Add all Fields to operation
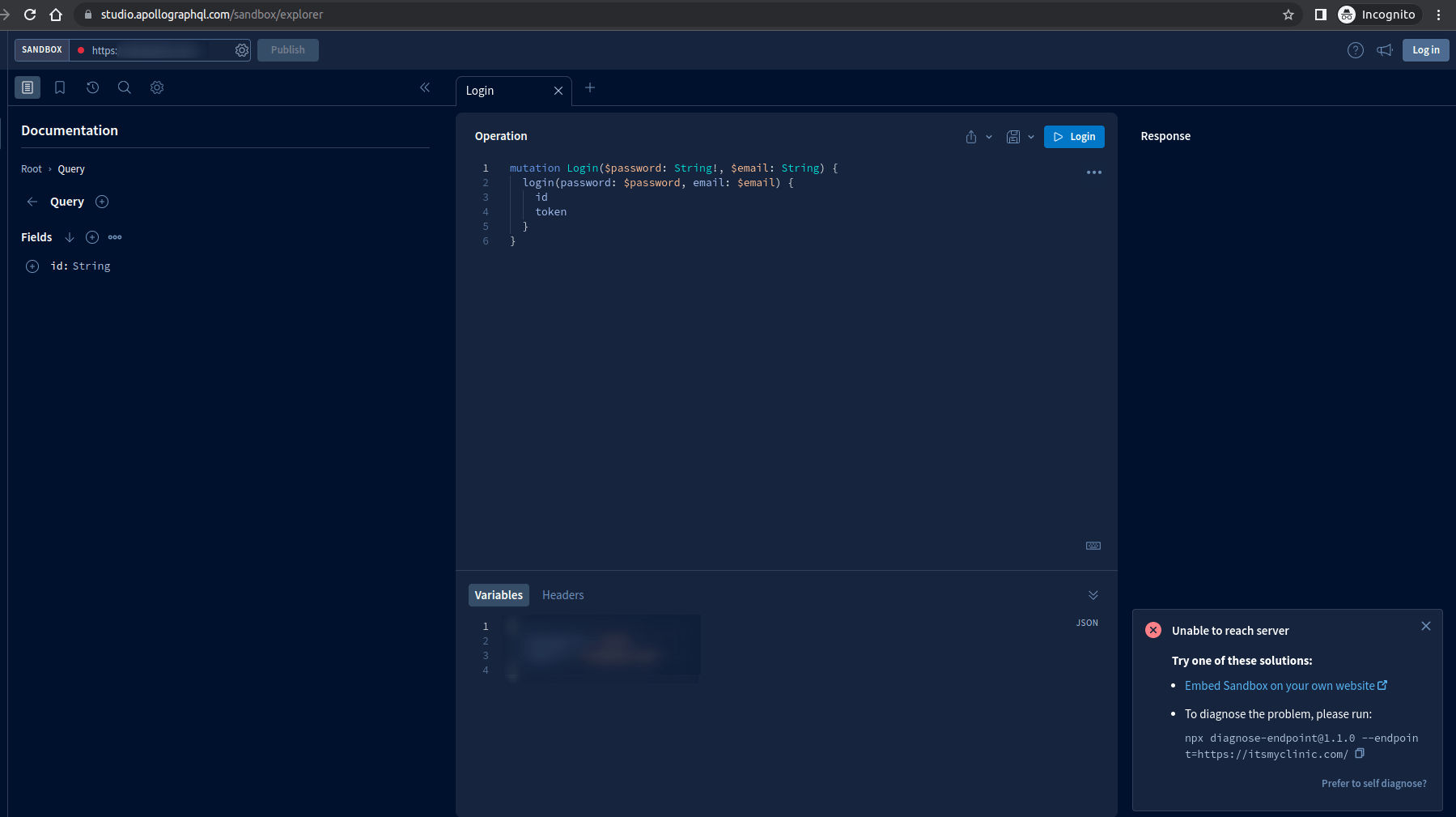This screenshot has width=1456, height=817. point(92,237)
